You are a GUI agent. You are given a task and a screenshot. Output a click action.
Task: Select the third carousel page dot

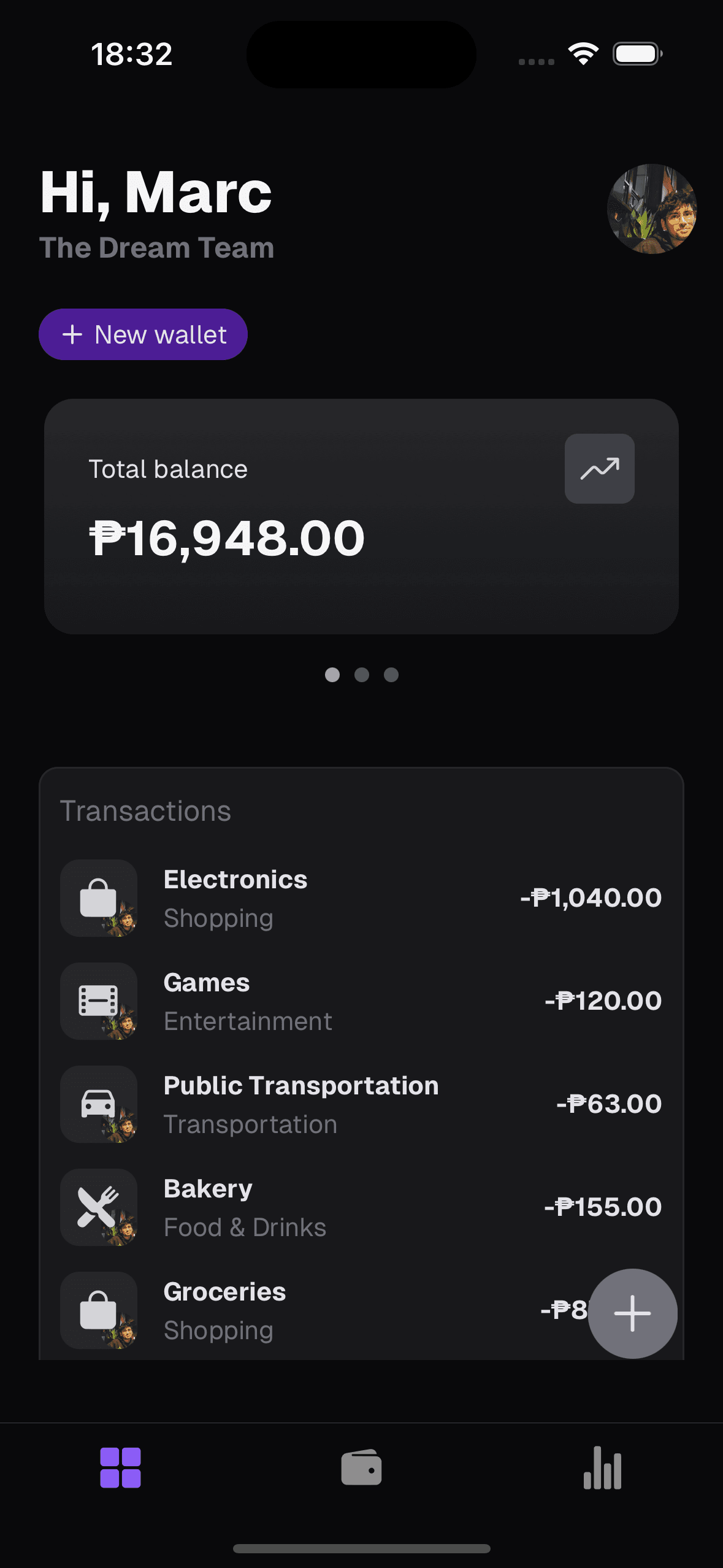pos(391,675)
